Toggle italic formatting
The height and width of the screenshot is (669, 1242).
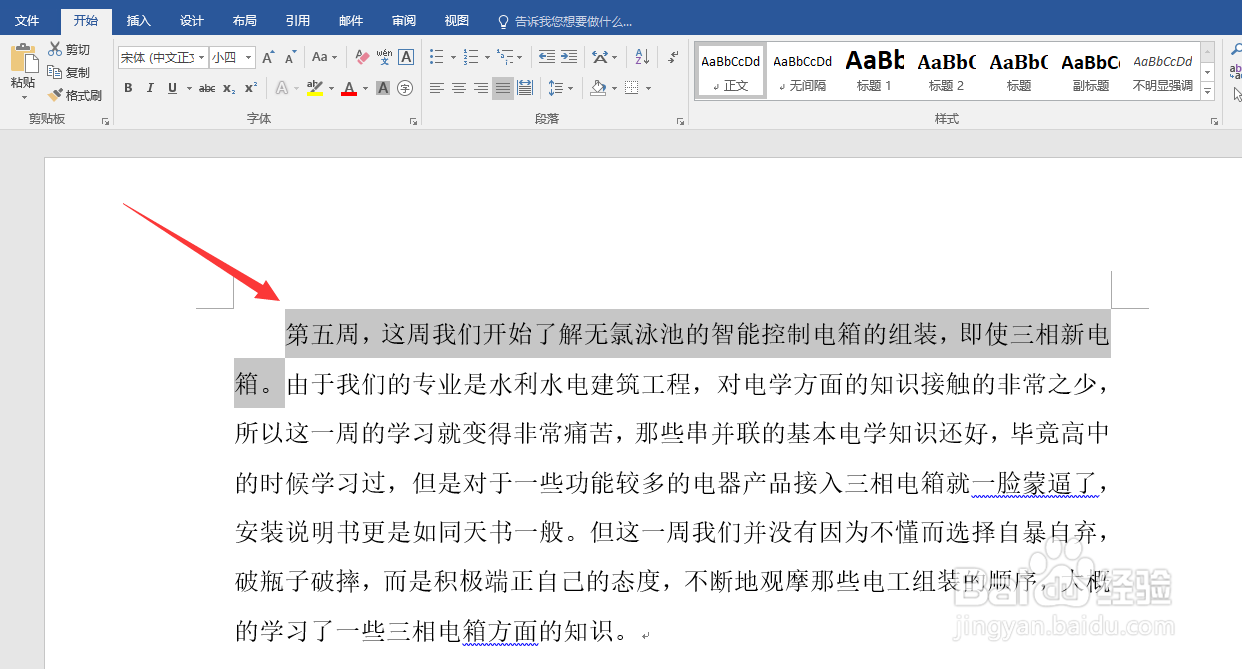pyautogui.click(x=150, y=88)
